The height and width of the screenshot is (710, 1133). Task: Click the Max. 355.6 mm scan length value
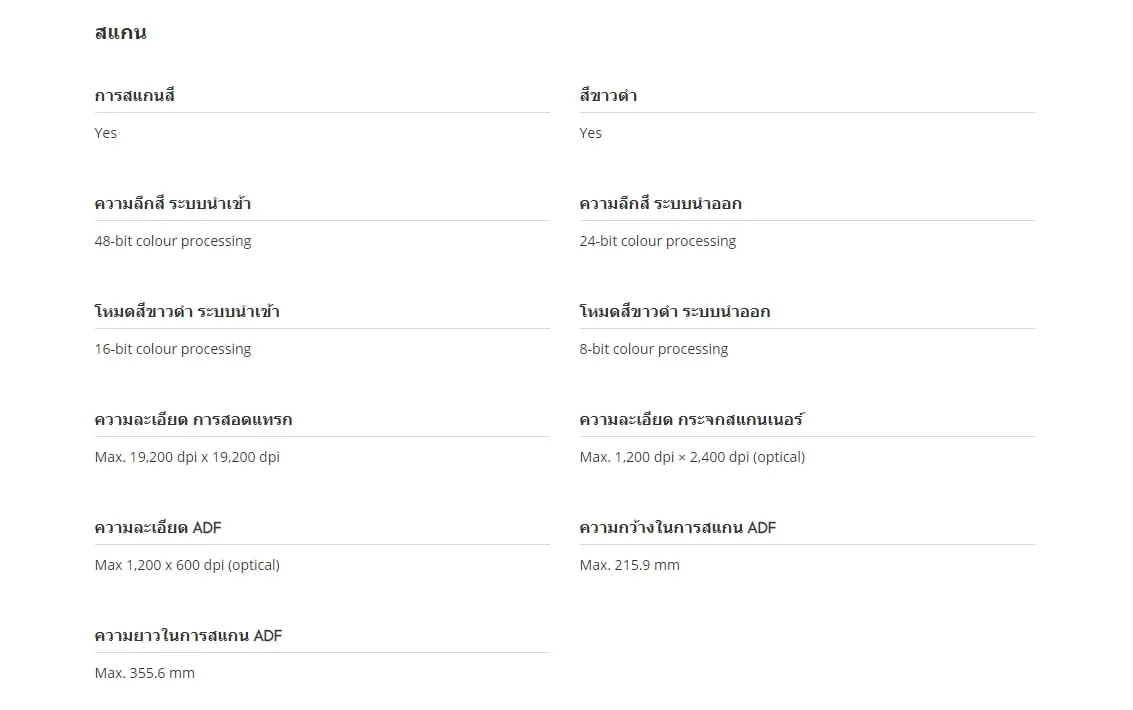tap(145, 673)
